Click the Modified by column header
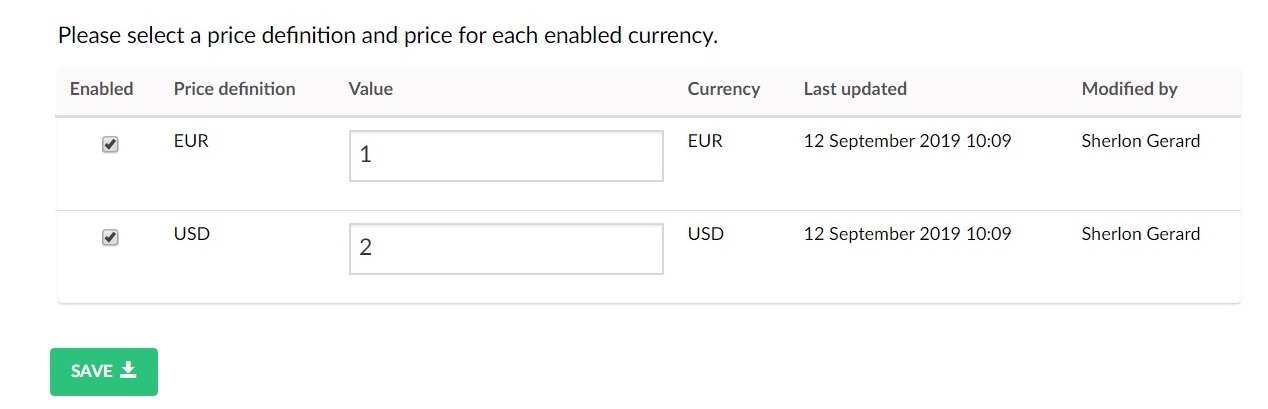 coord(1129,89)
